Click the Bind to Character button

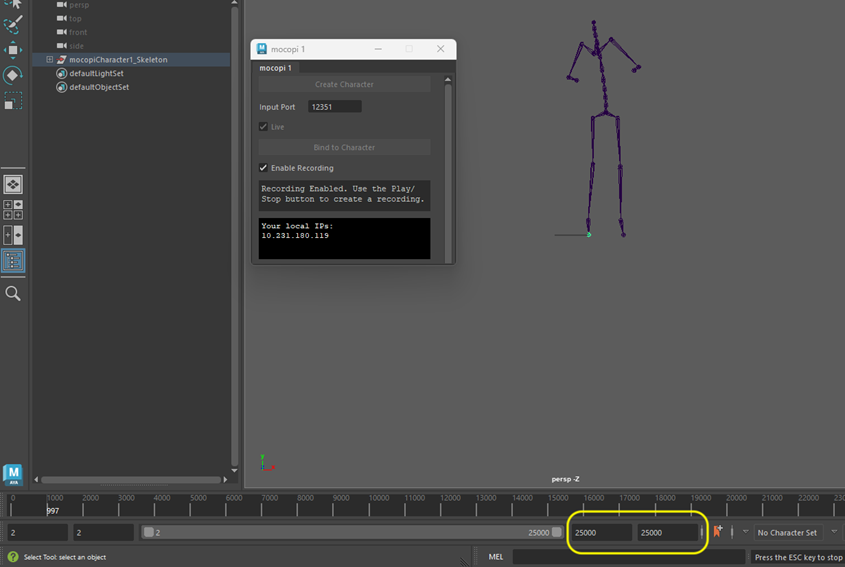(344, 147)
